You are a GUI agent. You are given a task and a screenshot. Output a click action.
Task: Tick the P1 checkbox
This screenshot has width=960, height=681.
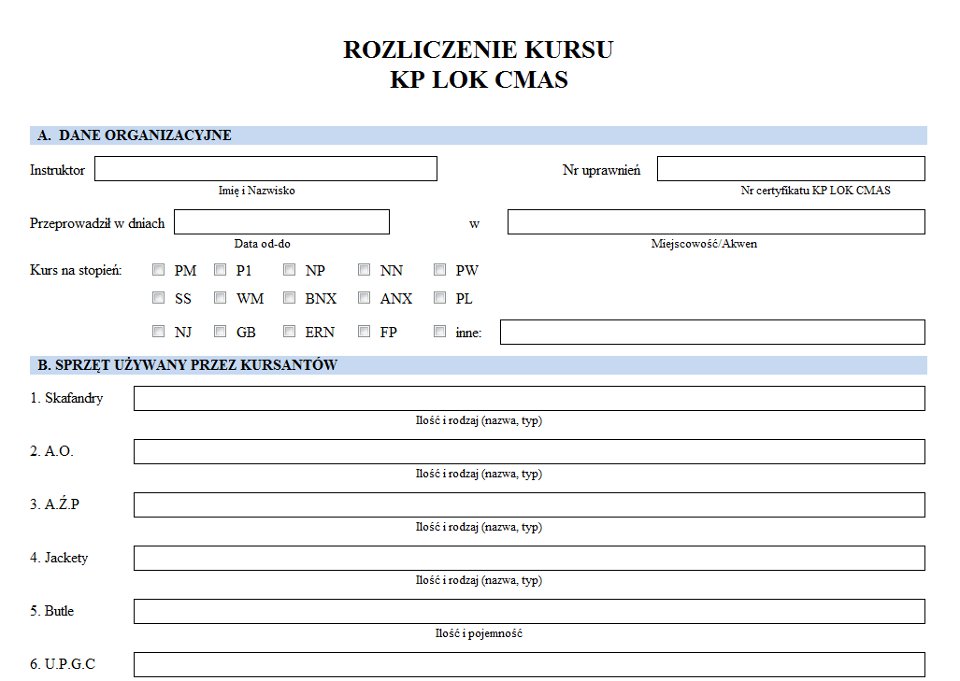tap(220, 270)
